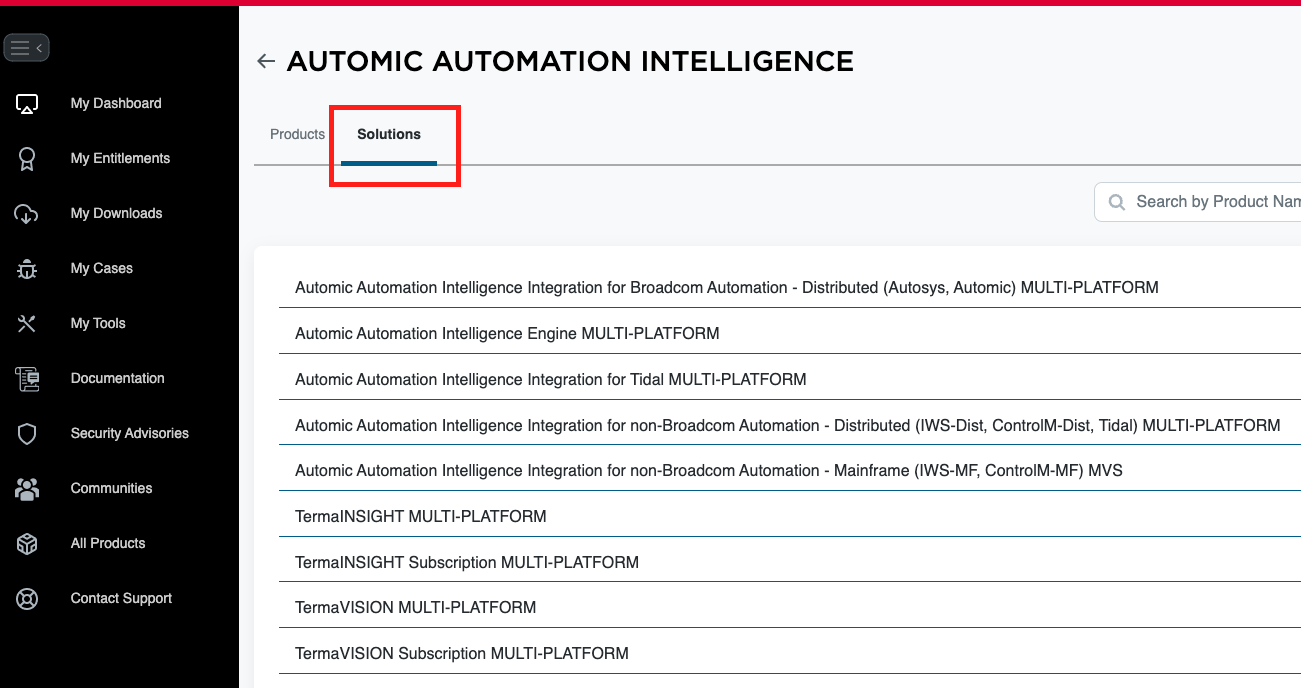Click the Search by Product Name field
Screen dimensions: 1301x688
(x=1210, y=201)
